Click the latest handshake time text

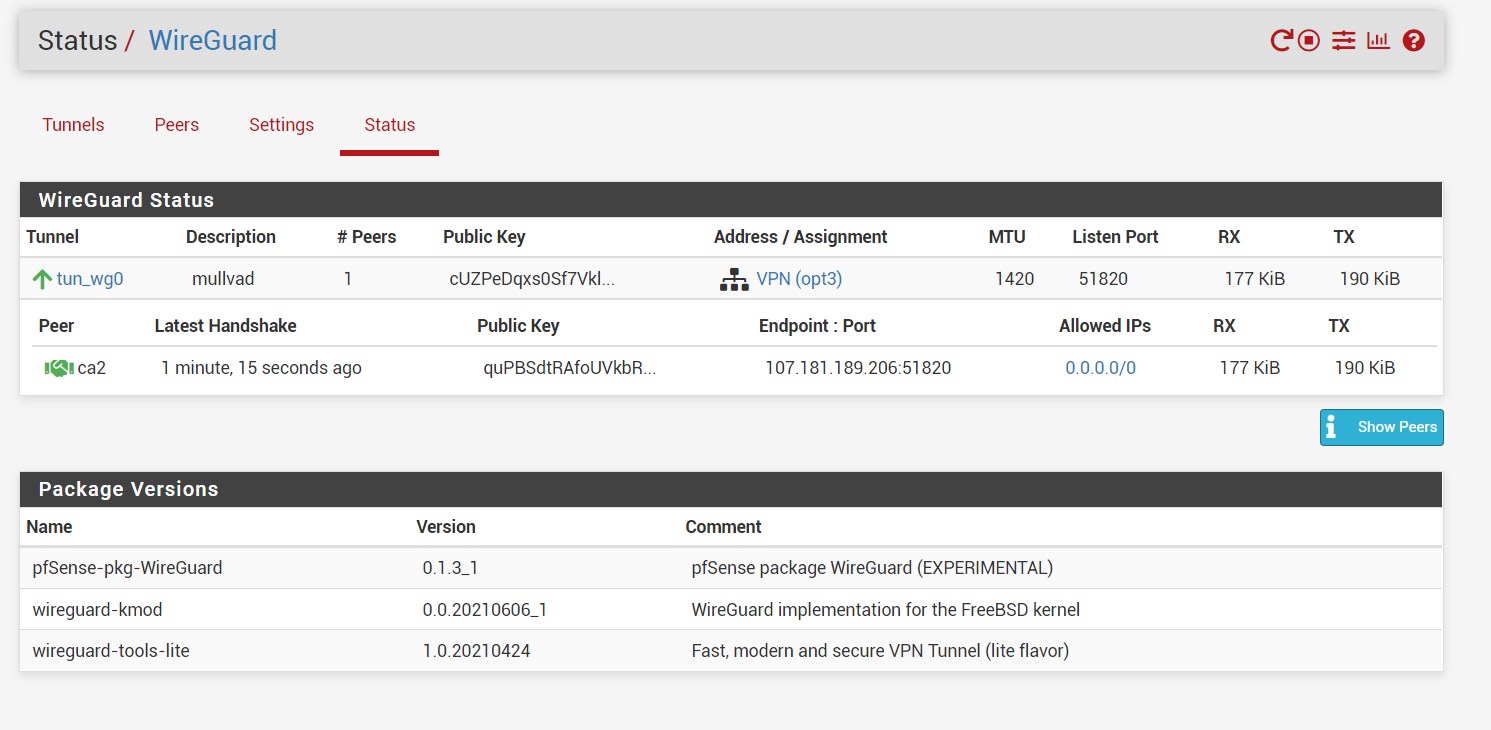click(x=261, y=368)
